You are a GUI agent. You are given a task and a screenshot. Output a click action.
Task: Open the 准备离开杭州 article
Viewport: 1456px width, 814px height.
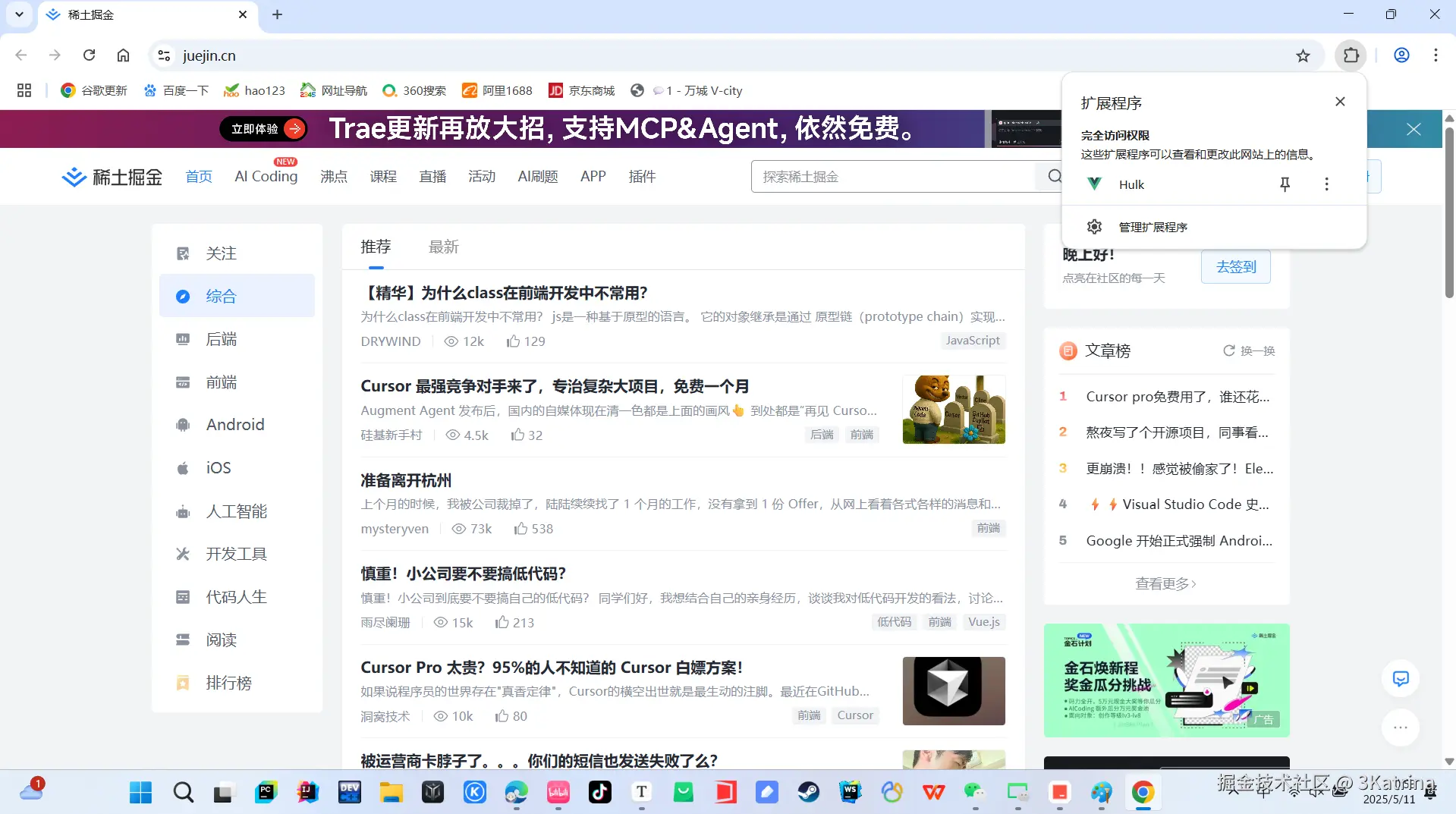(x=406, y=480)
